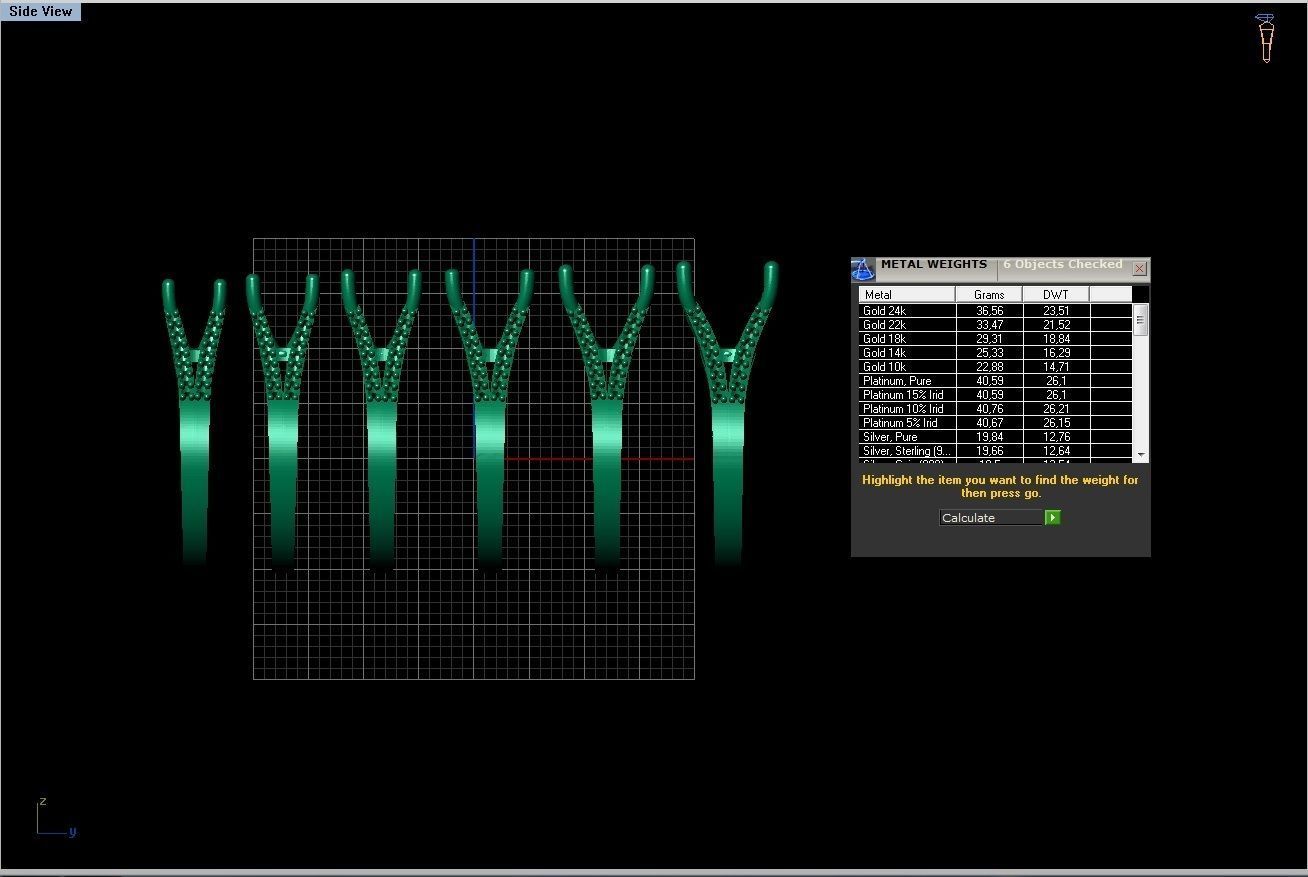
Task: Click the 19,84 grams value
Action: tap(990, 437)
